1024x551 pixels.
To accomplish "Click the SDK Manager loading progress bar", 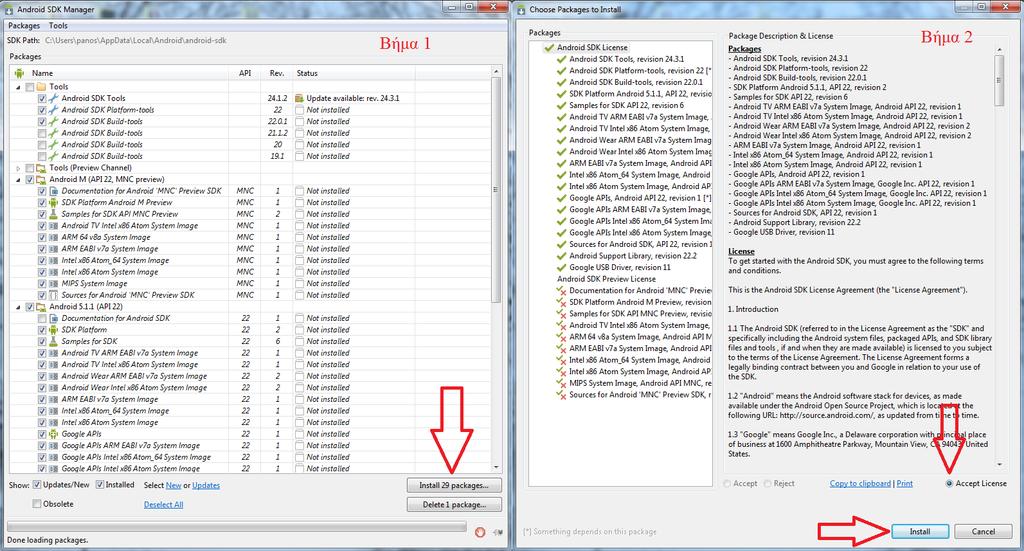I will coord(236,526).
